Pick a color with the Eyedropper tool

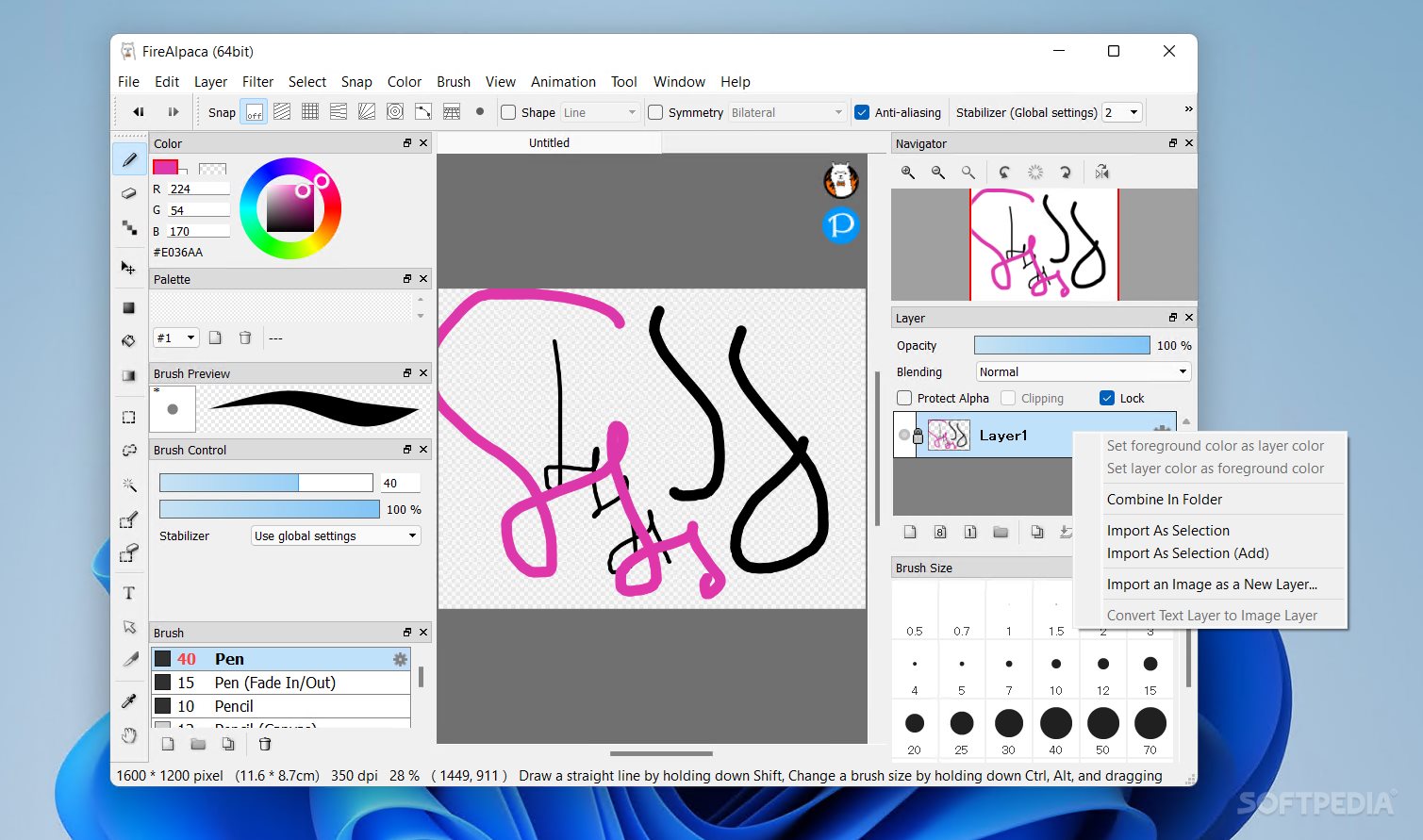pos(129,700)
